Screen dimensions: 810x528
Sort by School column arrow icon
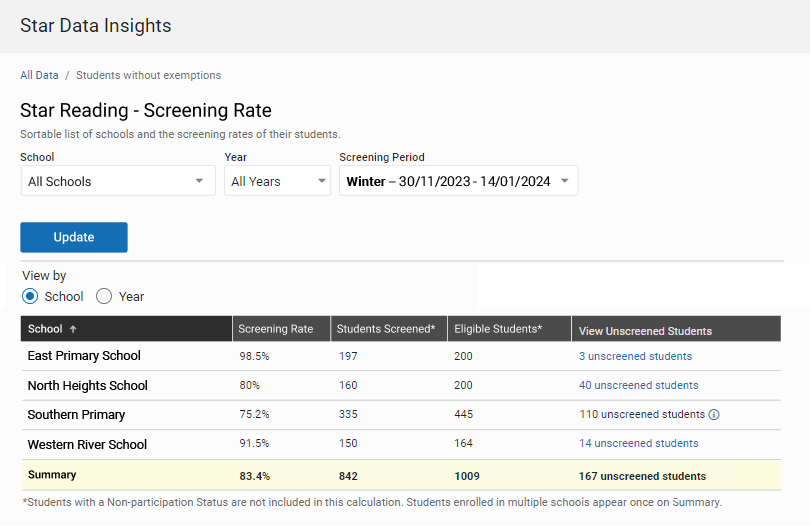(x=73, y=329)
